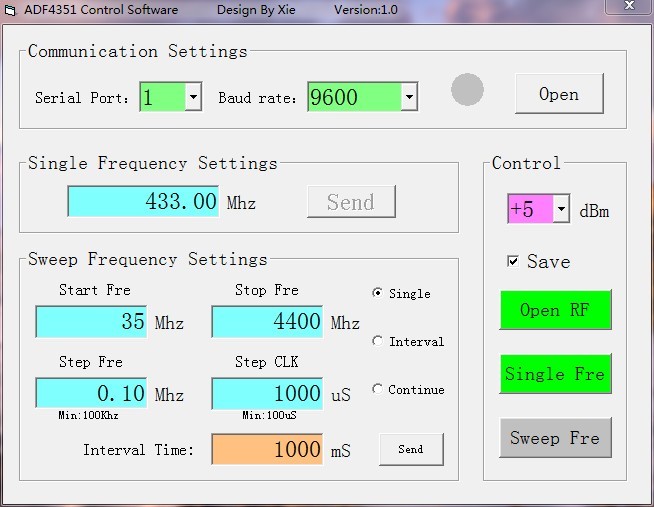654x507 pixels.
Task: Select the Continue sweep mode radio button
Action: [x=377, y=389]
